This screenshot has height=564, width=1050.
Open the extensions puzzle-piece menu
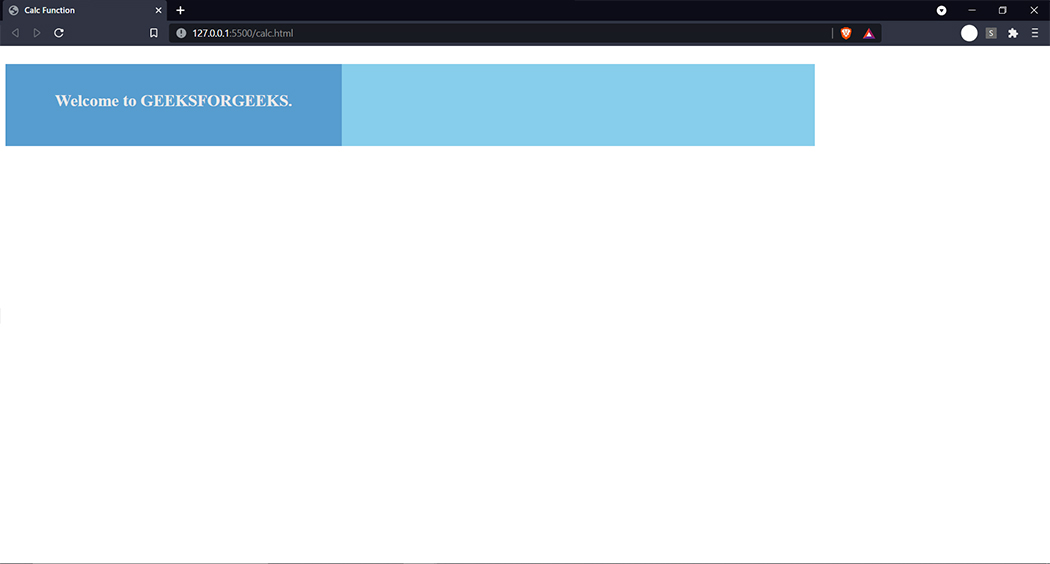[1013, 33]
